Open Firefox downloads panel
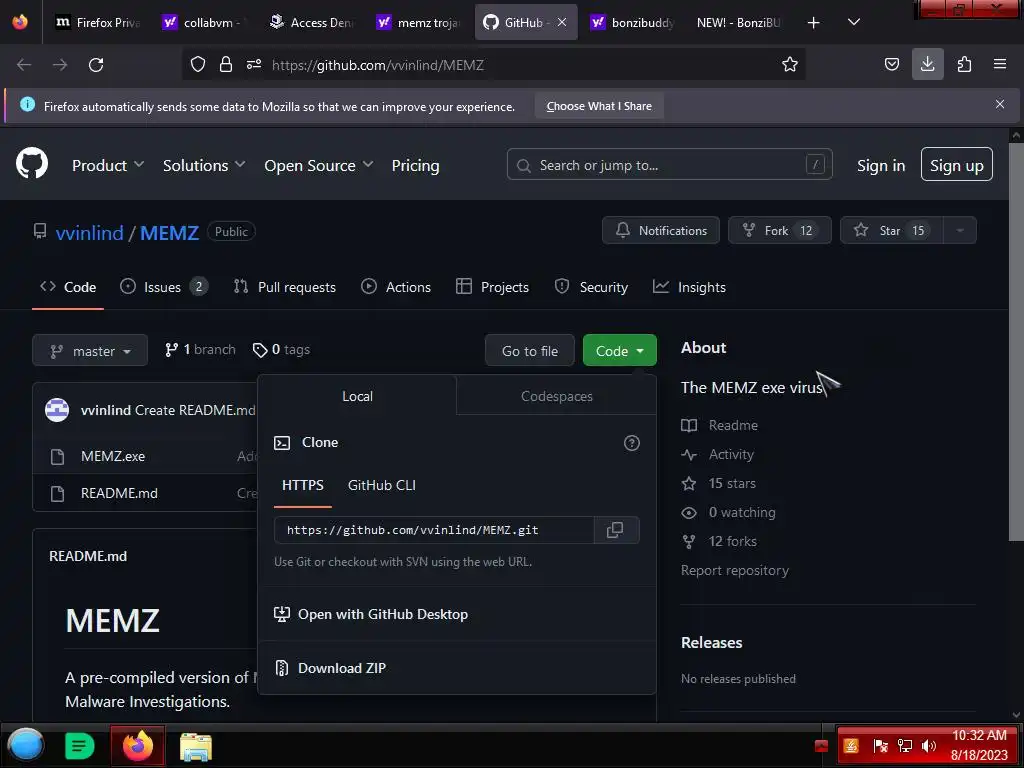Image resolution: width=1024 pixels, height=768 pixels. pos(927,64)
